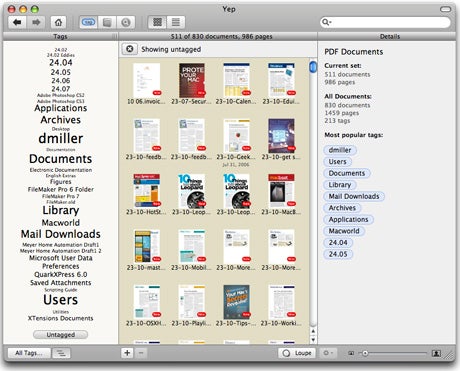Screen dimensions: 460x371
Task: Open the 23-10-Tips document thumbnail
Action: [236, 302]
